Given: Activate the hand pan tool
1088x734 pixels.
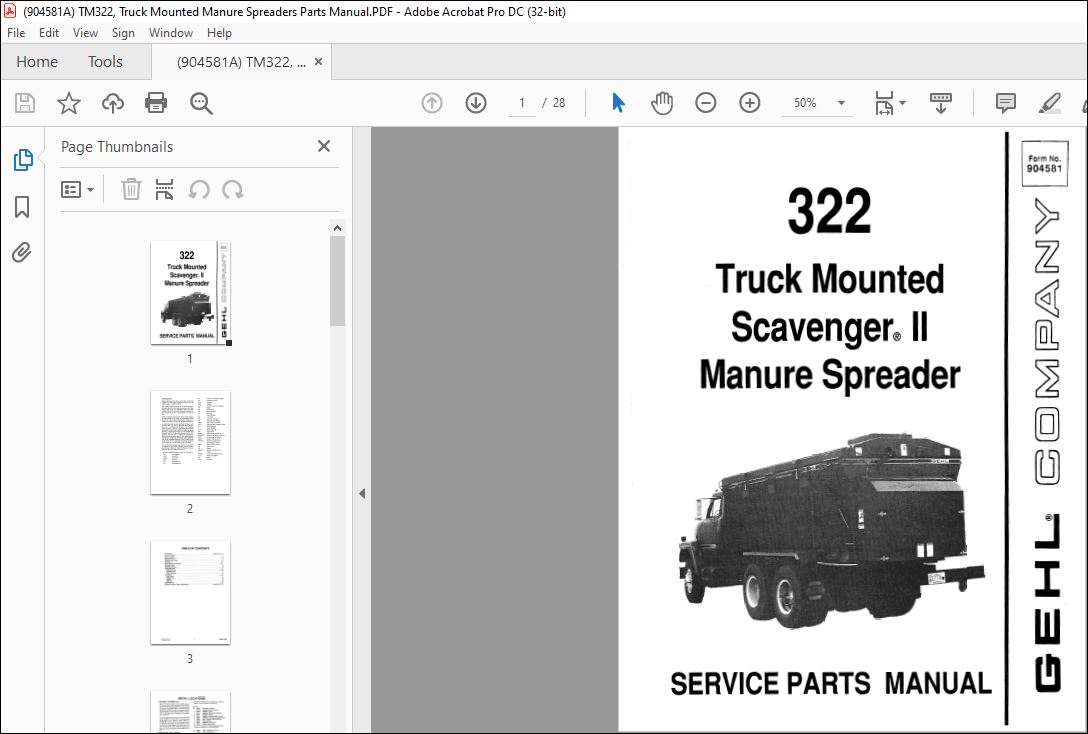Looking at the screenshot, I should pos(662,103).
